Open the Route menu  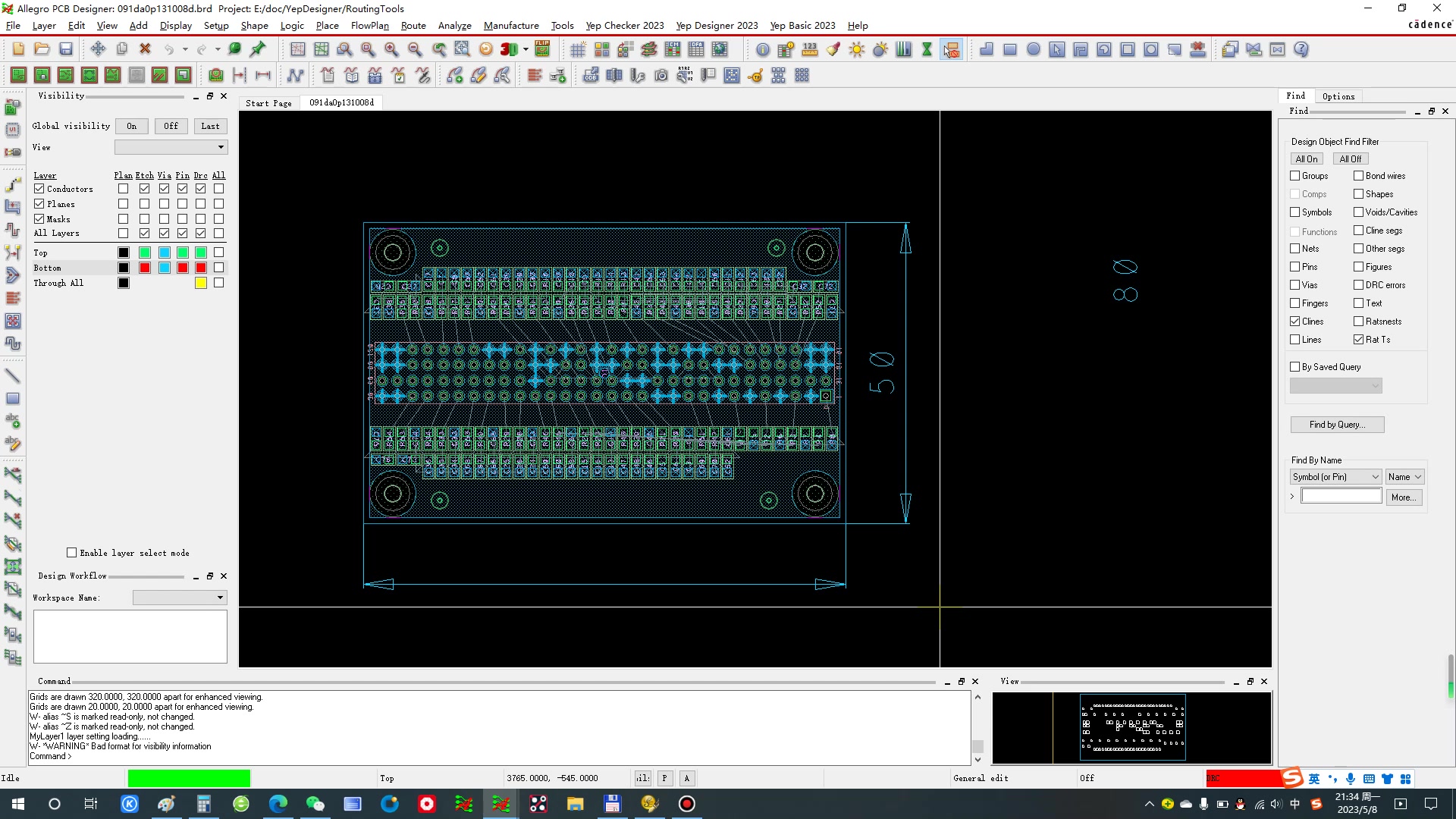(413, 25)
